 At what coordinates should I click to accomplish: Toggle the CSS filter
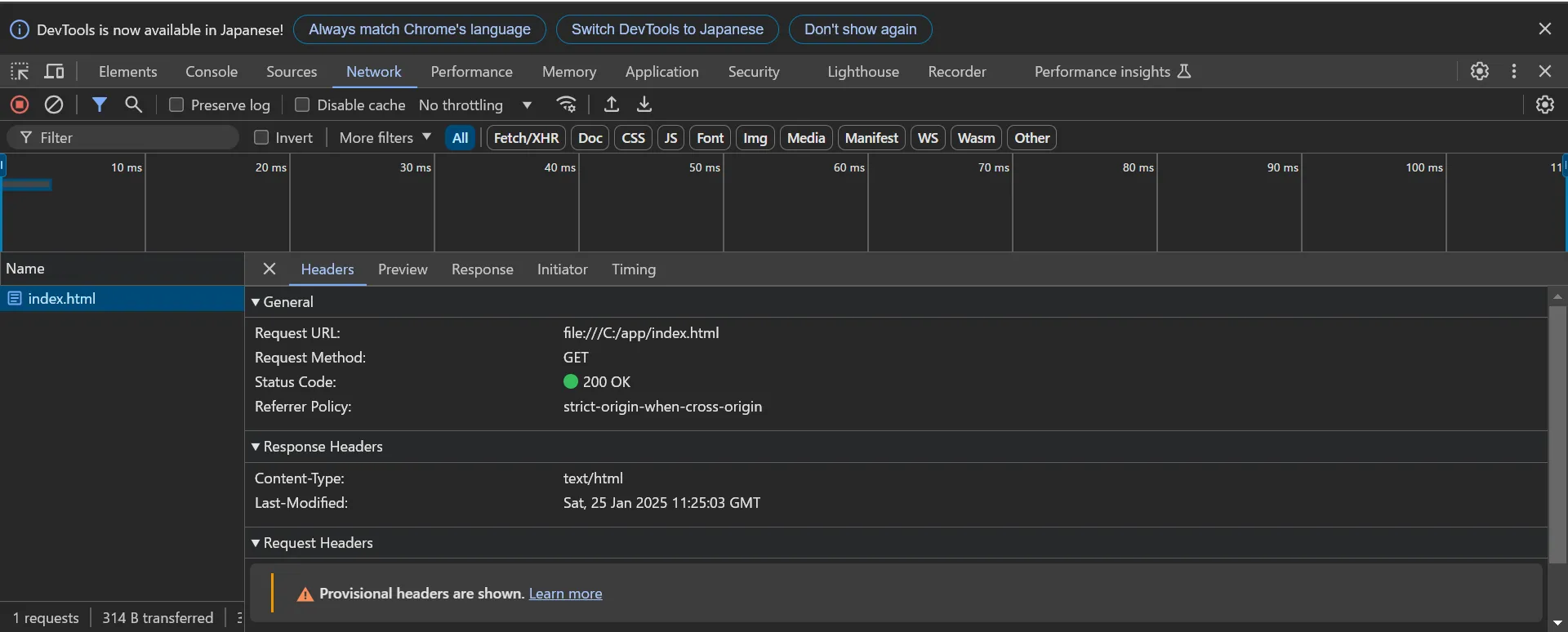click(633, 137)
